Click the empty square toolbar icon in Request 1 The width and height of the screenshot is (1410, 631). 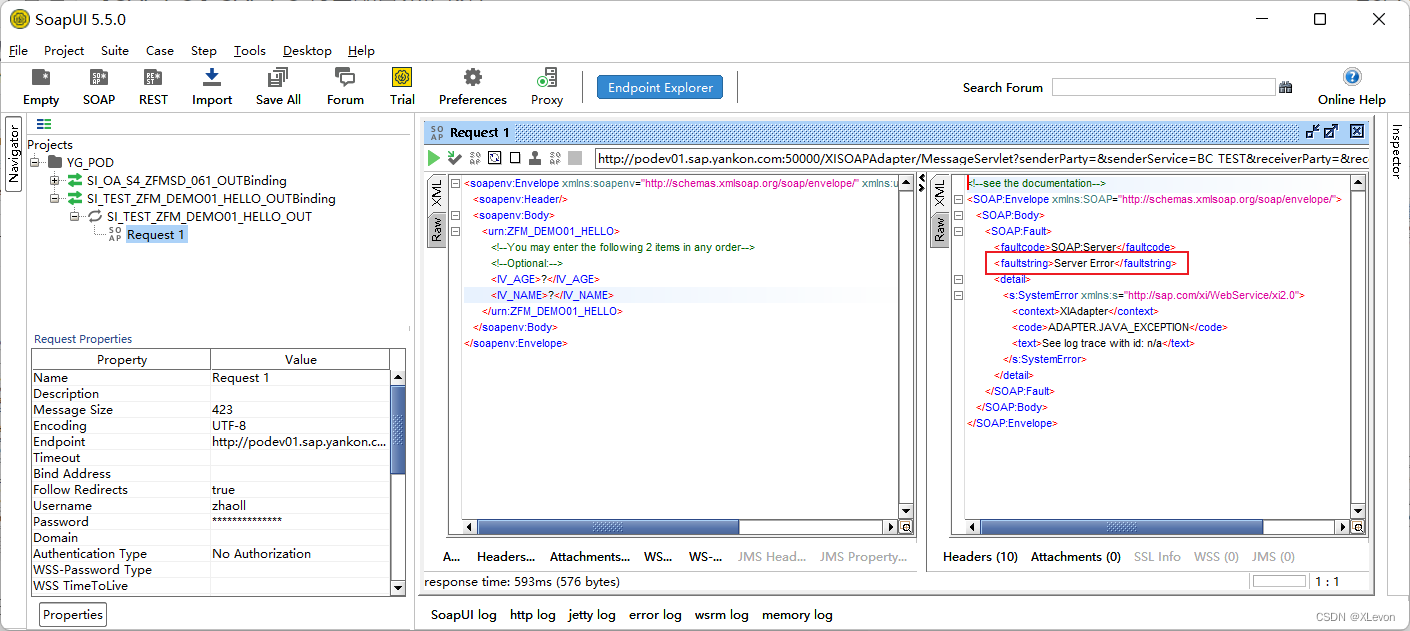tap(515, 158)
